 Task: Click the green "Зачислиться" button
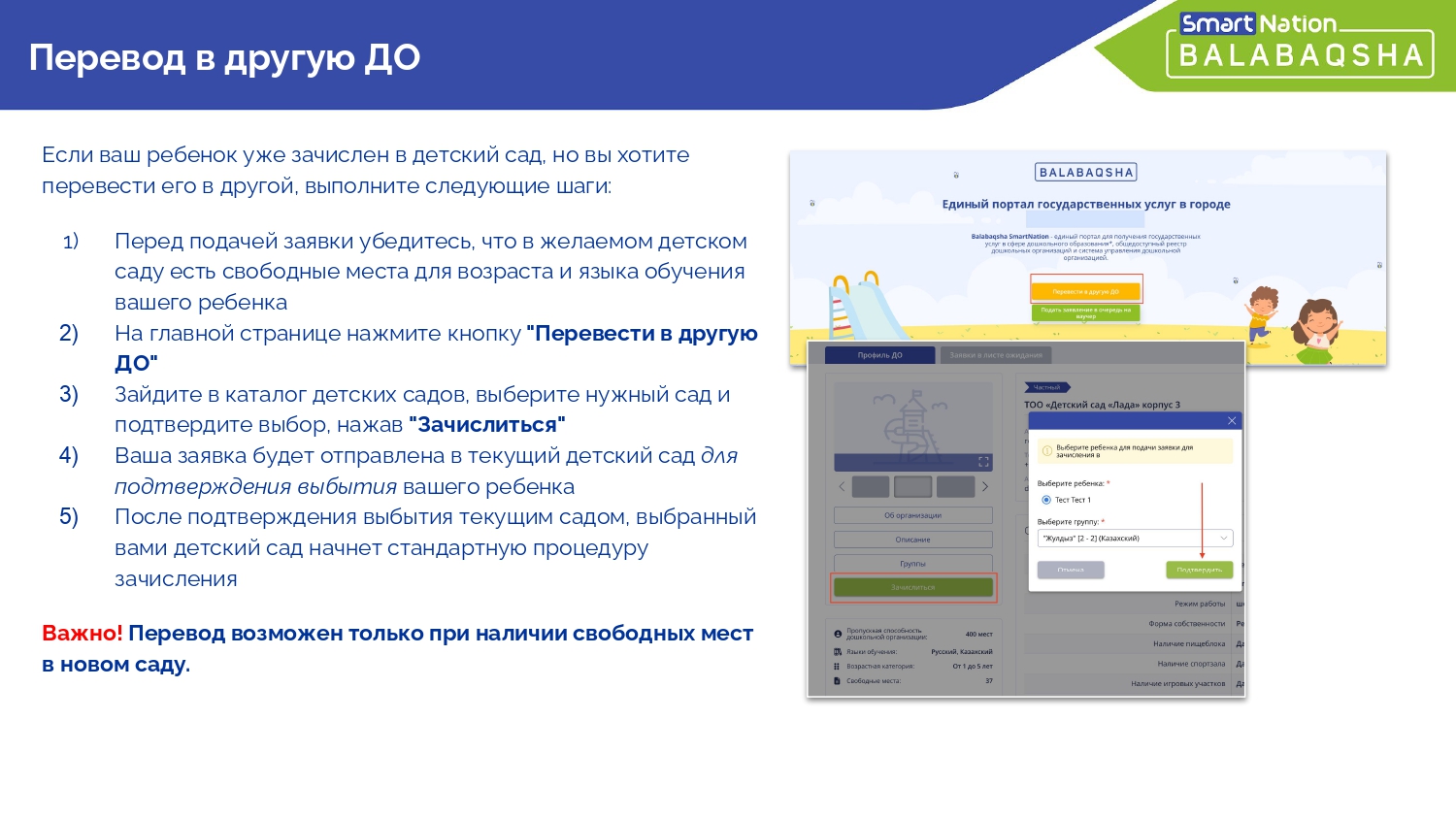(x=912, y=587)
